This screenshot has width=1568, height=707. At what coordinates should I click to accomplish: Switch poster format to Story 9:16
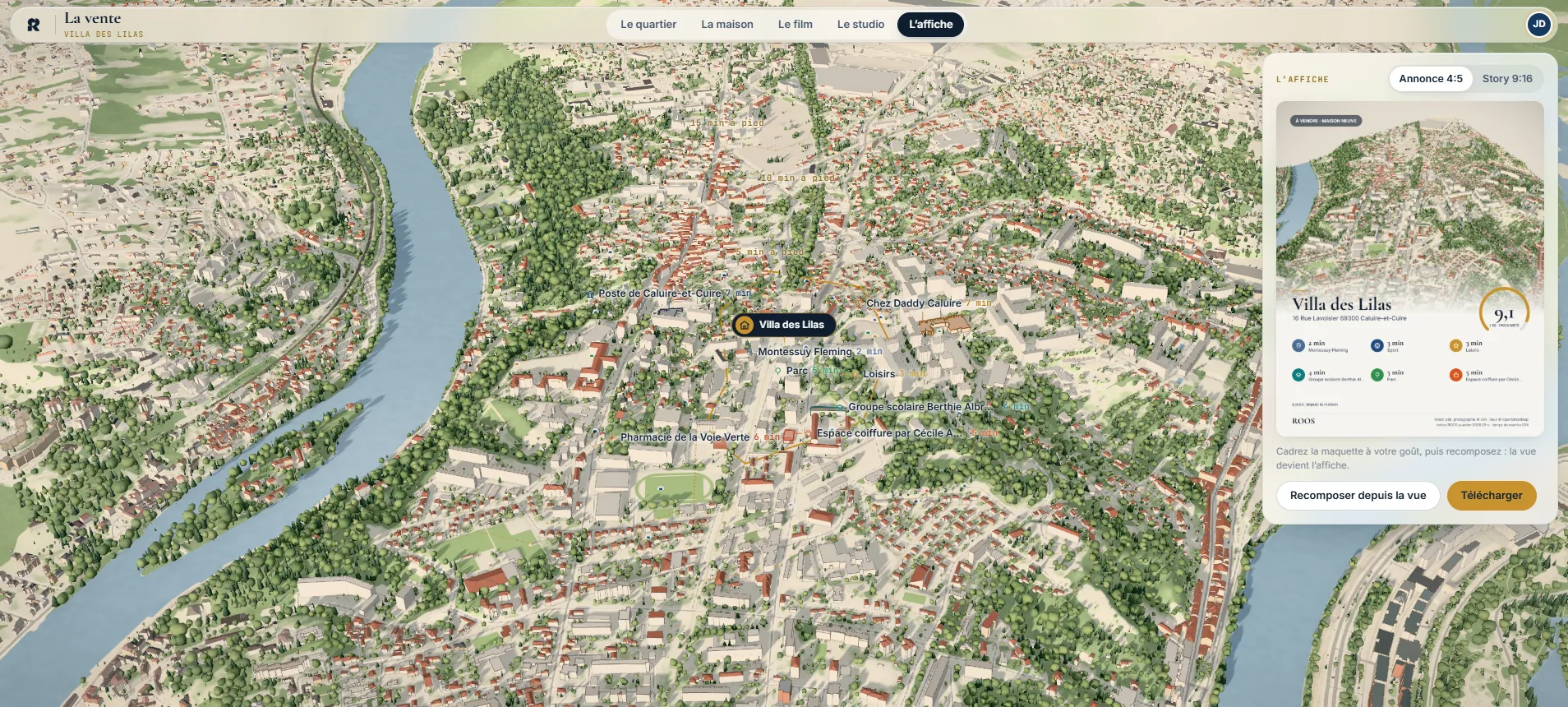1507,79
